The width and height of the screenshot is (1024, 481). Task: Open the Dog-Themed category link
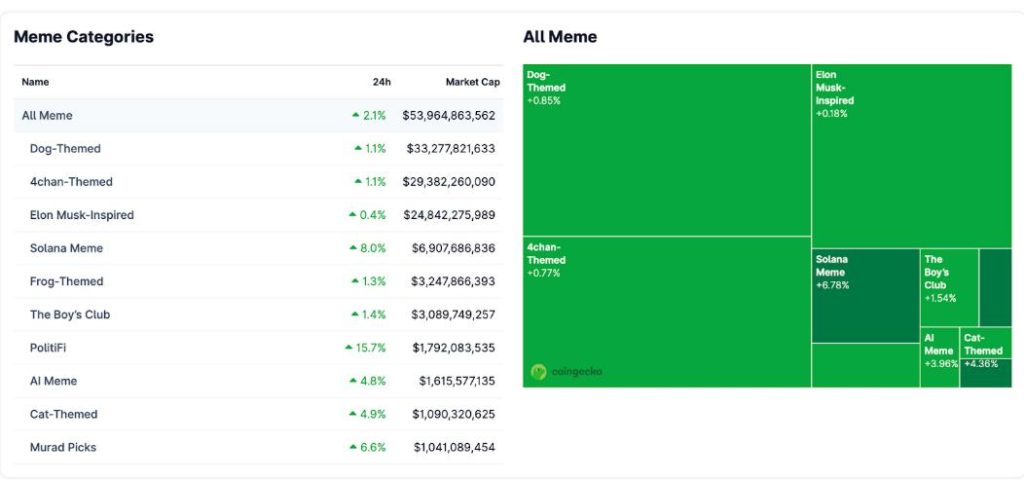pos(65,149)
